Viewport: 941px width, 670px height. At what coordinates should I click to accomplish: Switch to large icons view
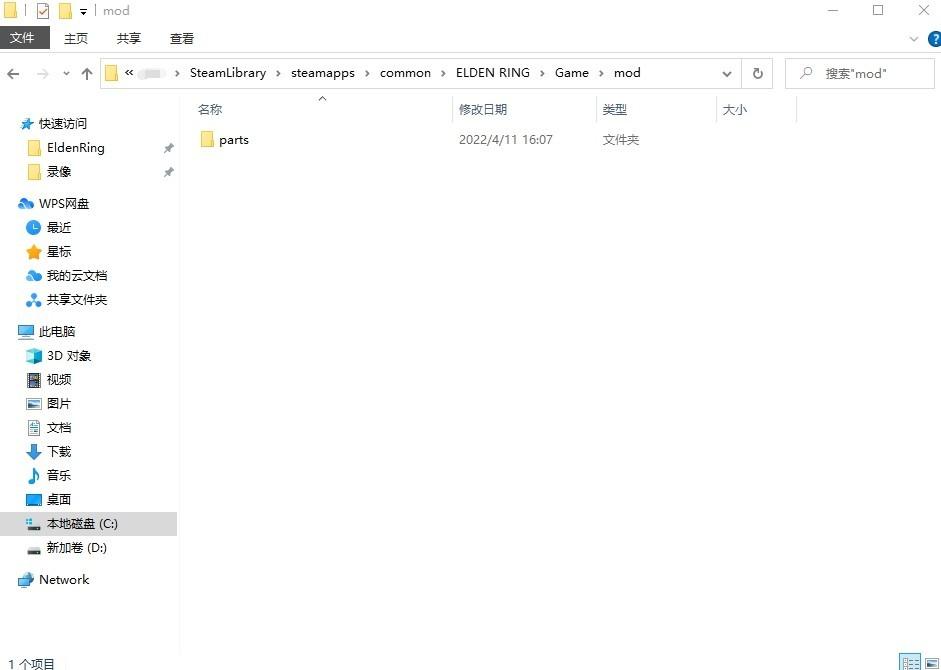tap(930, 662)
